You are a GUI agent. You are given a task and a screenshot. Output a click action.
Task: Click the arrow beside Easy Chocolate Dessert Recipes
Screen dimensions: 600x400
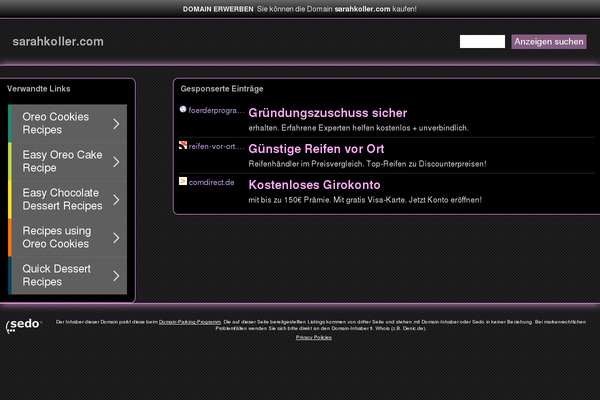pyautogui.click(x=116, y=200)
